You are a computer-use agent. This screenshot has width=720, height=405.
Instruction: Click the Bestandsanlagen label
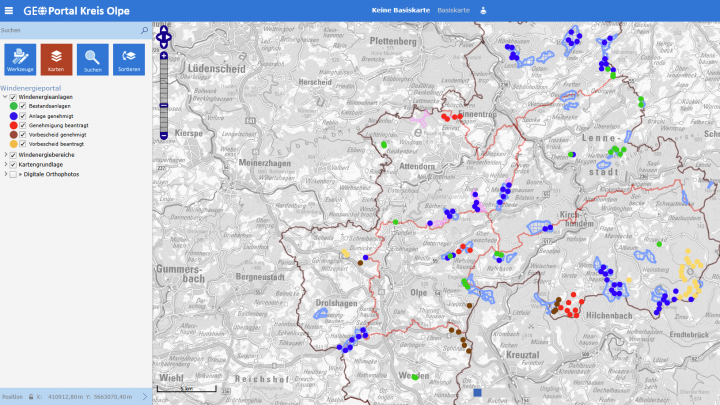(x=50, y=107)
